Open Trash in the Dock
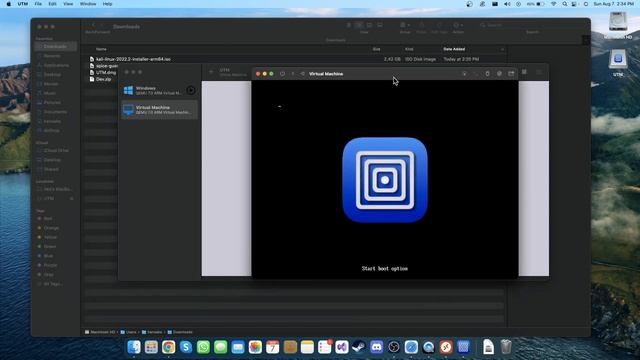 pos(506,347)
